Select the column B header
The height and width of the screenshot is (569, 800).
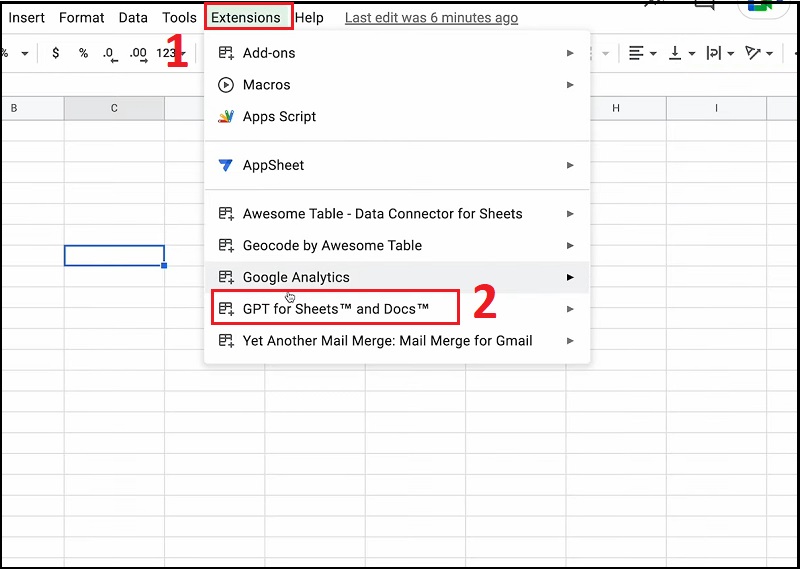[x=33, y=108]
